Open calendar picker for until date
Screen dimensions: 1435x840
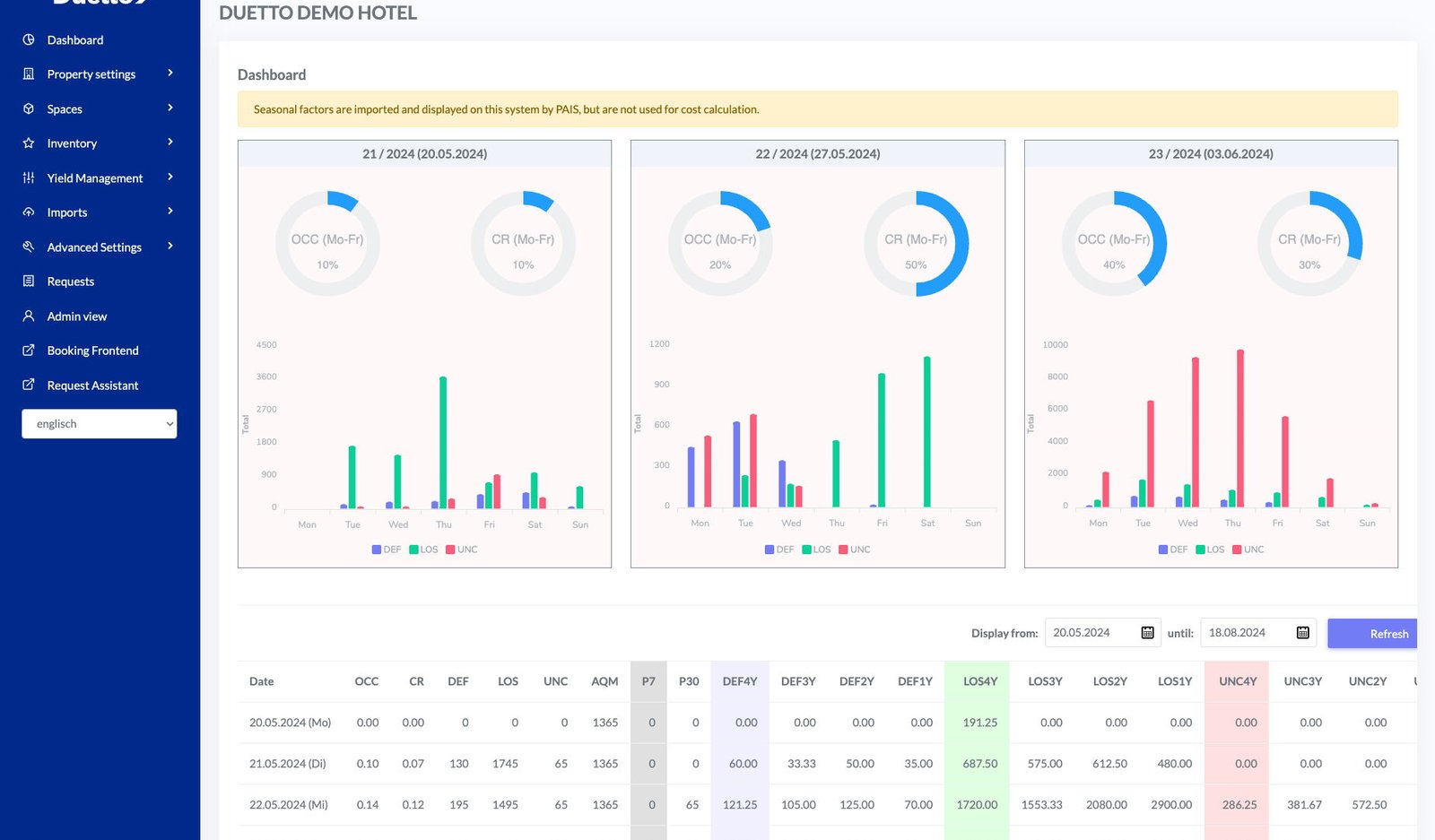click(1303, 633)
